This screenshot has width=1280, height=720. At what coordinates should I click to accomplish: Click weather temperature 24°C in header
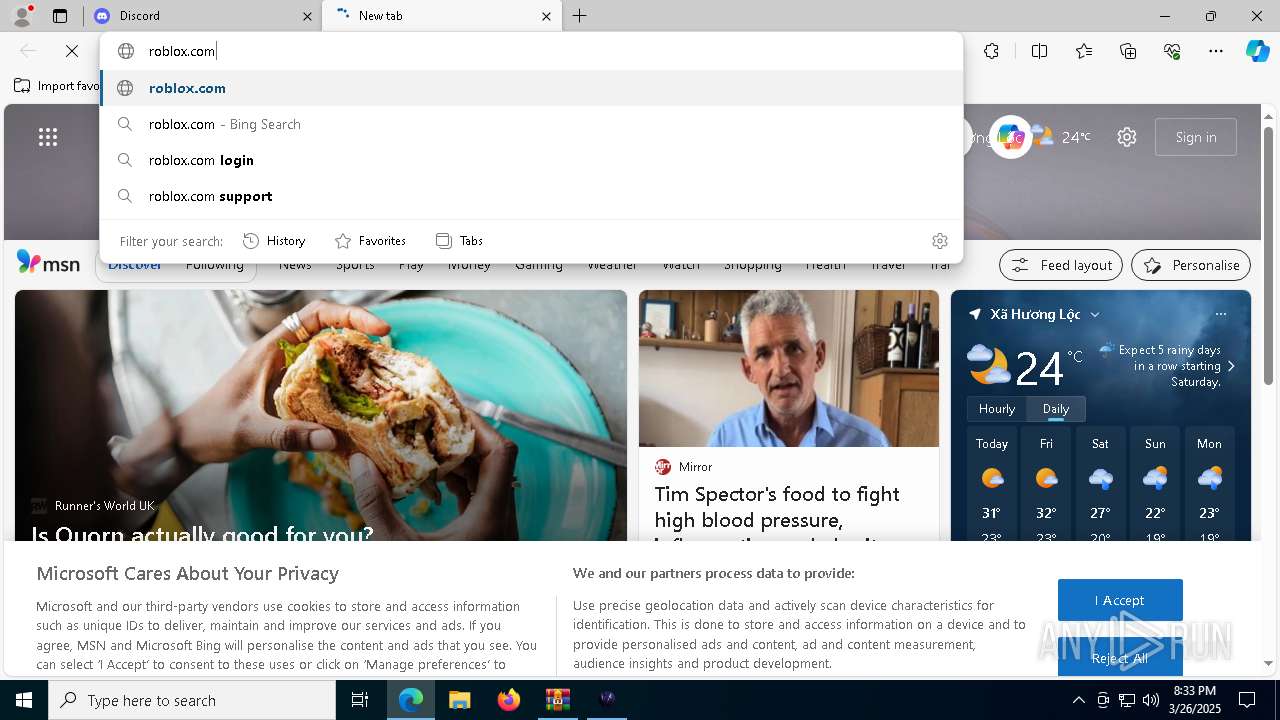1076,137
